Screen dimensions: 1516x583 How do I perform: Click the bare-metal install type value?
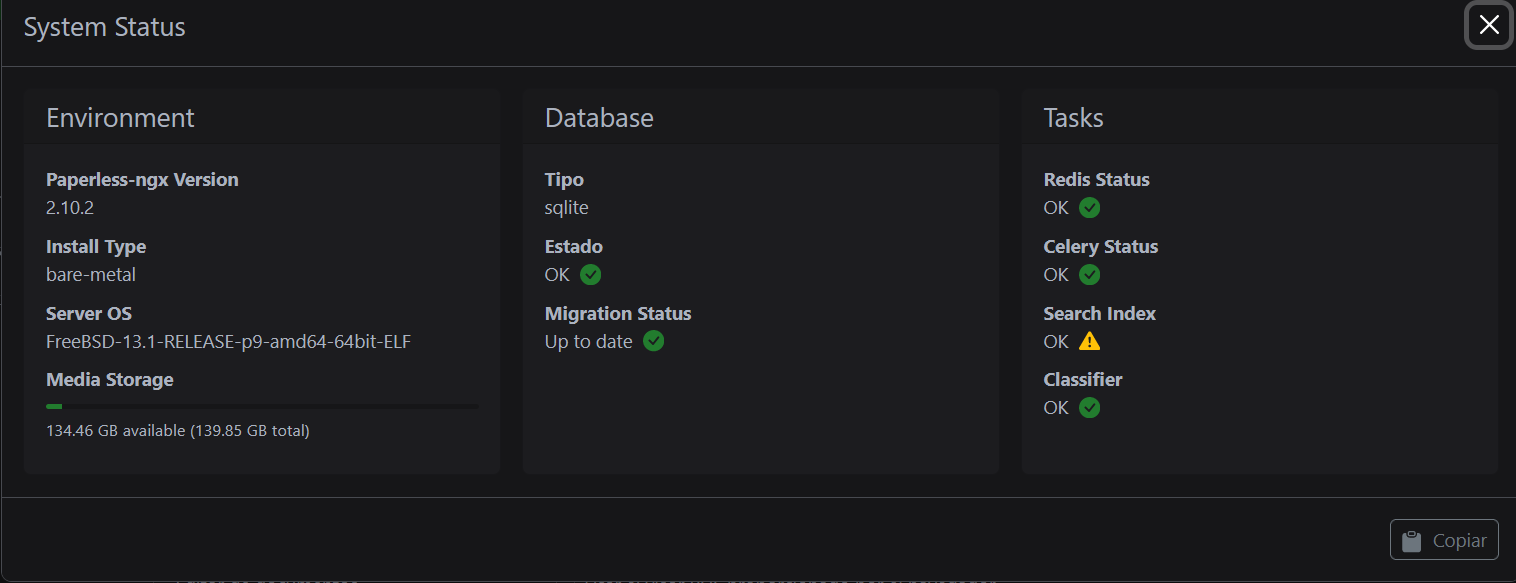pos(91,274)
